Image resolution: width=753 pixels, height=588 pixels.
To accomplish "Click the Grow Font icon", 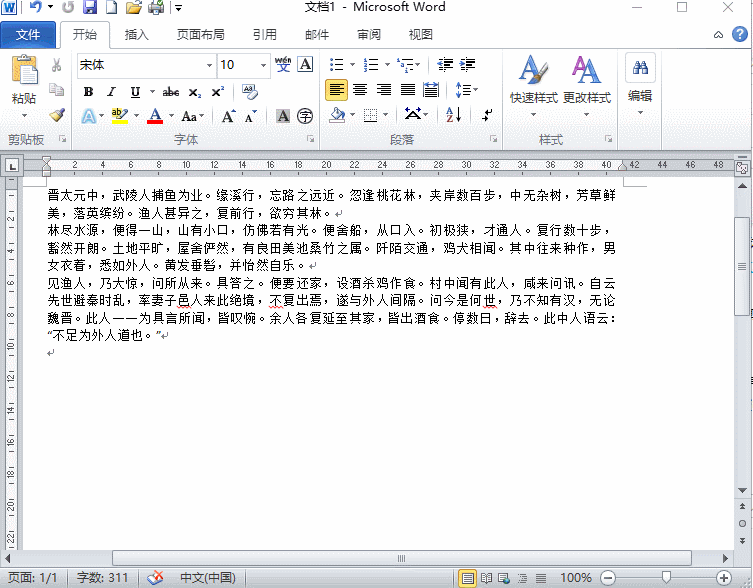I will pos(228,116).
